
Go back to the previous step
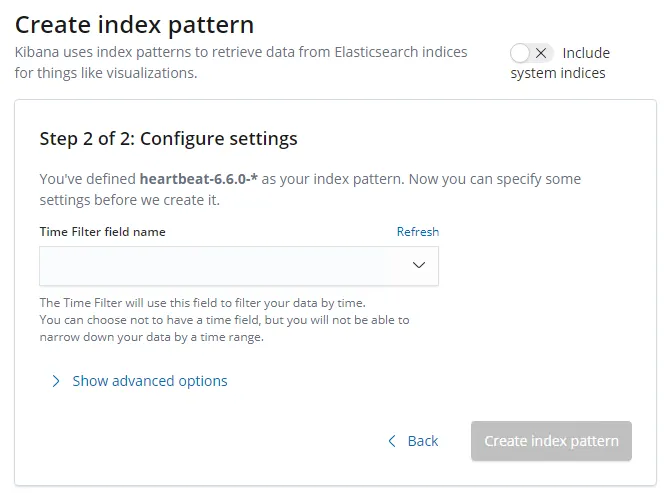pos(422,441)
